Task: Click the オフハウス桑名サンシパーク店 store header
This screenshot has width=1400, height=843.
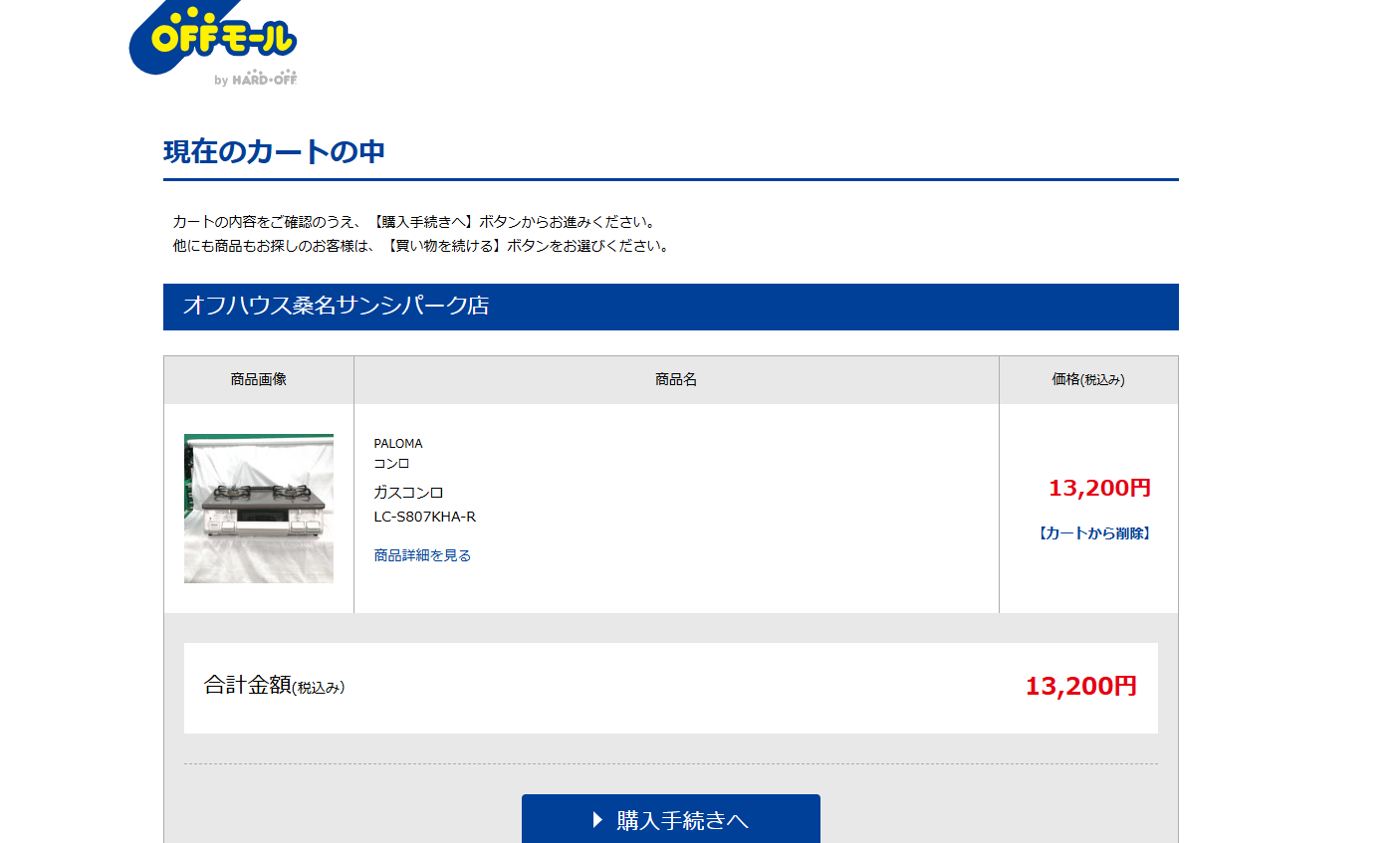Action: click(336, 307)
